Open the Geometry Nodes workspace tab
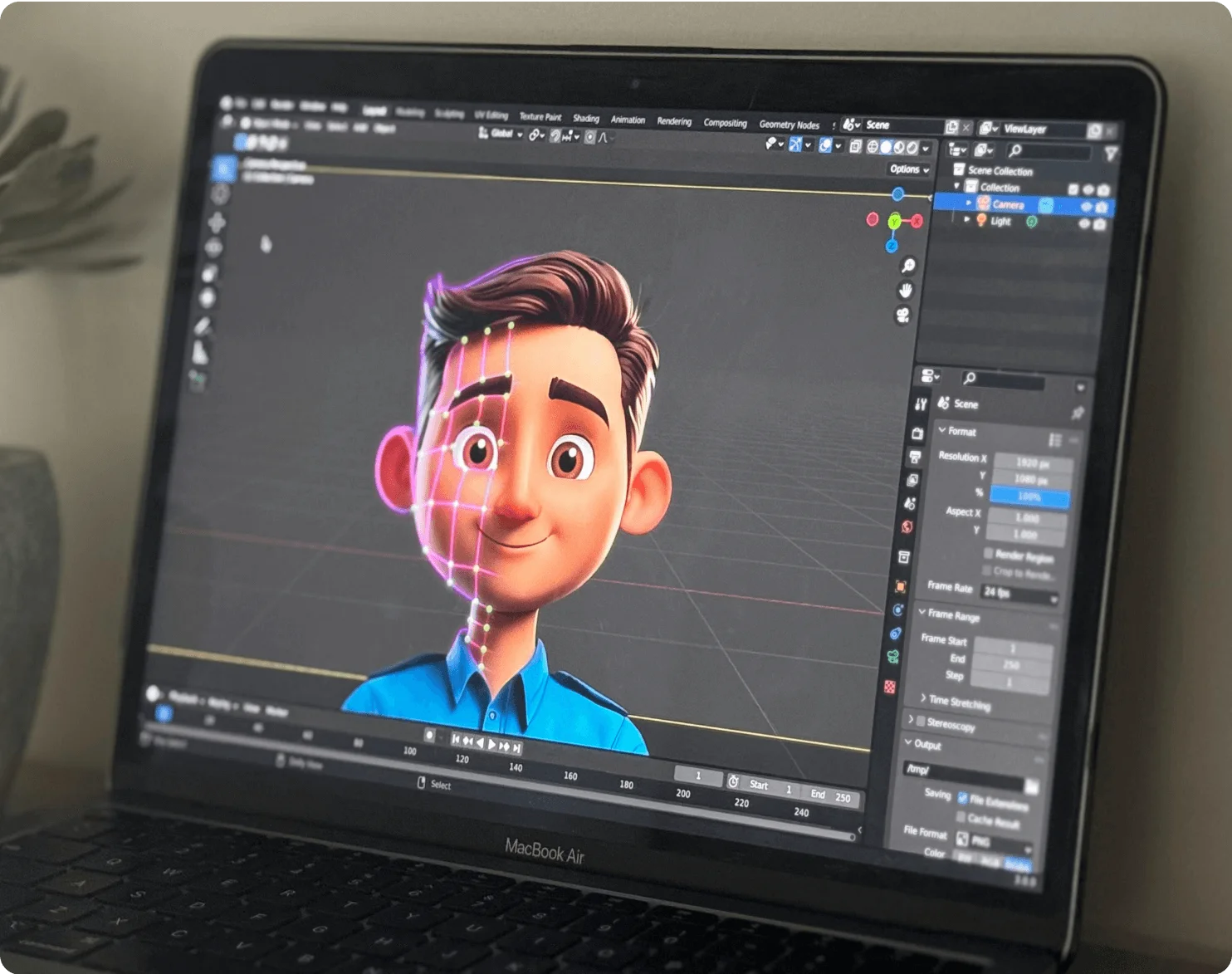The width and height of the screenshot is (1232, 974). pos(789,125)
